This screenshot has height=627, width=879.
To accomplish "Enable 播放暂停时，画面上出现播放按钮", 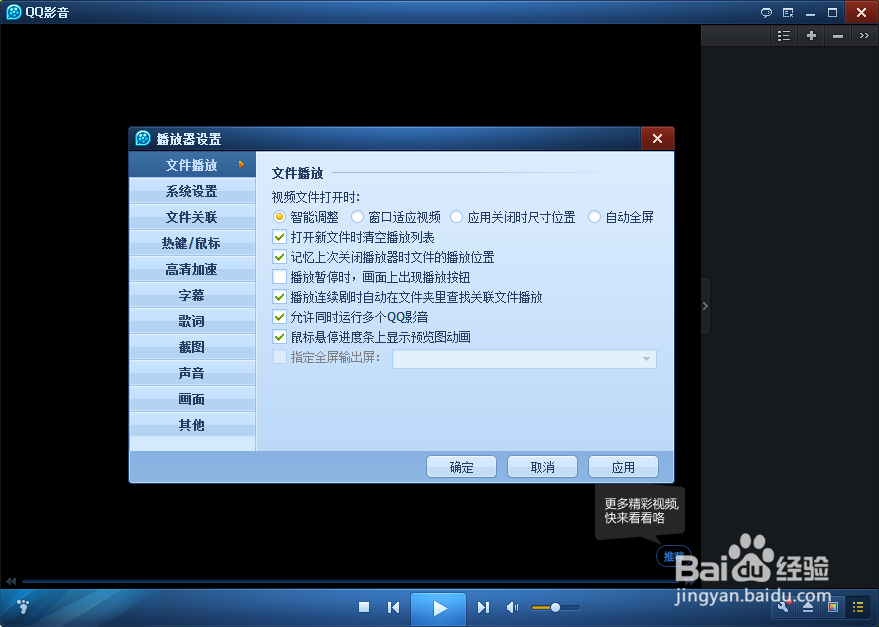I will (278, 279).
